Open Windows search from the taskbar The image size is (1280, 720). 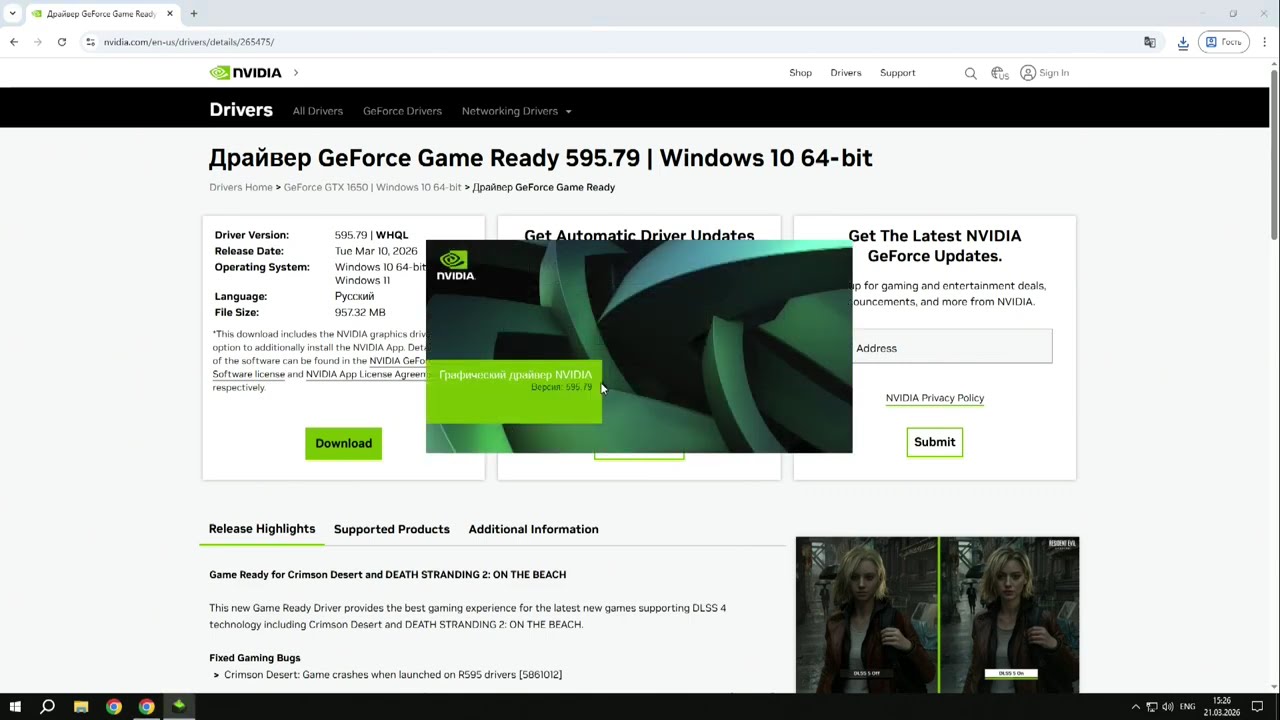[47, 707]
